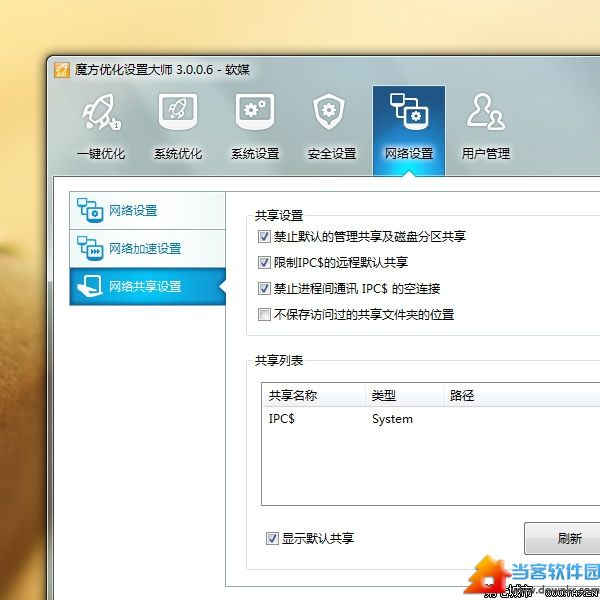Open the 安全设置 shield icon
Screen dimensions: 600x600
(x=329, y=112)
